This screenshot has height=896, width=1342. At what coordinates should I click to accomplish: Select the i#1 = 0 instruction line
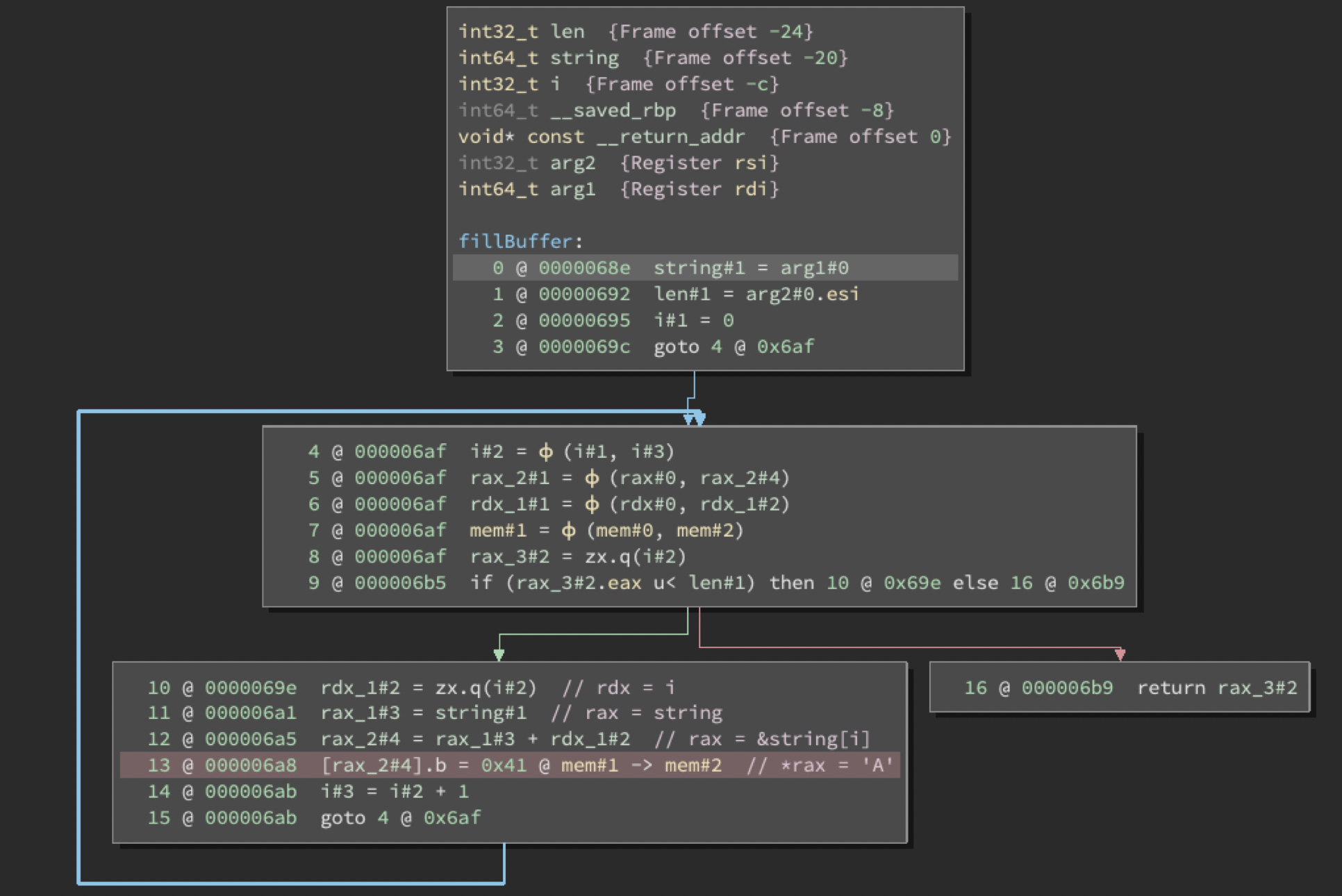pos(693,320)
